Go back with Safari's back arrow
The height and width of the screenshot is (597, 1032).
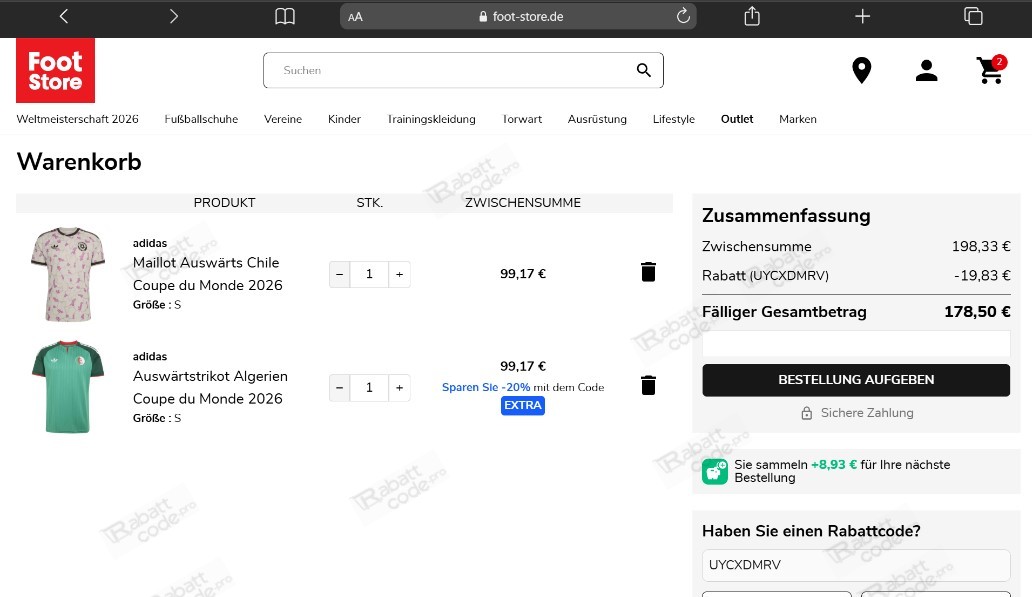click(x=64, y=16)
